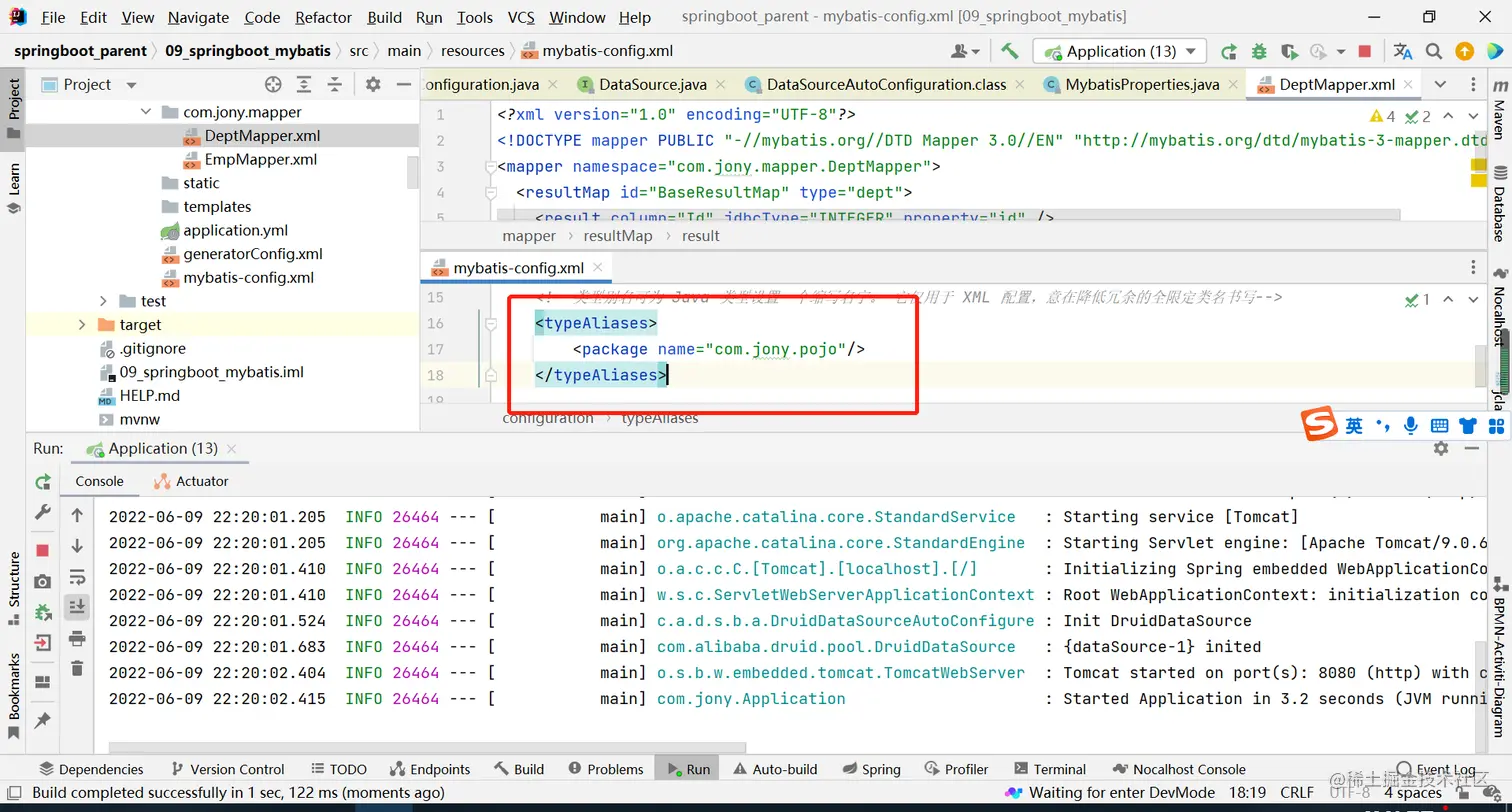This screenshot has width=1512, height=812.
Task: Go to next highlighted problem in DeptMapper.xml
Action: [x=1473, y=117]
